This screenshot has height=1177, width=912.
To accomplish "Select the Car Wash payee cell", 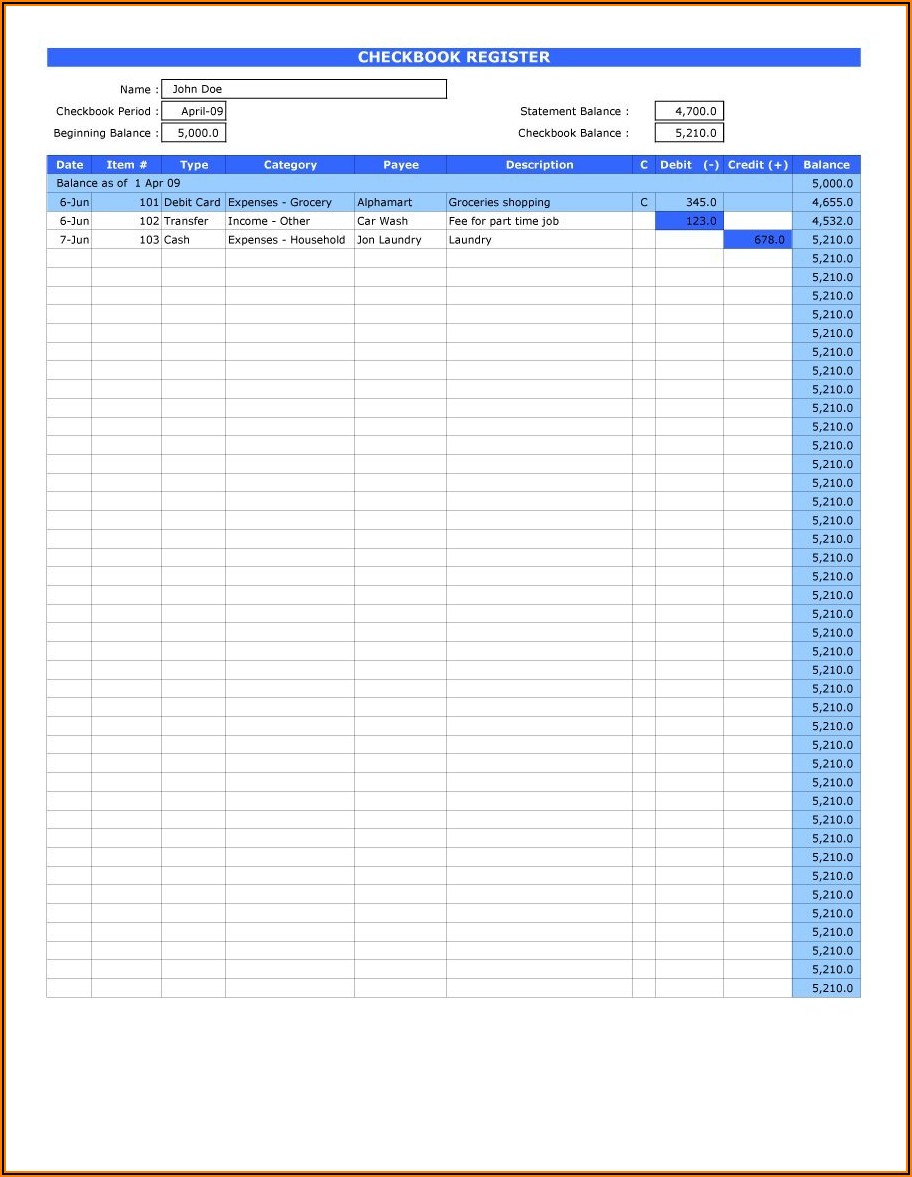I will point(400,221).
